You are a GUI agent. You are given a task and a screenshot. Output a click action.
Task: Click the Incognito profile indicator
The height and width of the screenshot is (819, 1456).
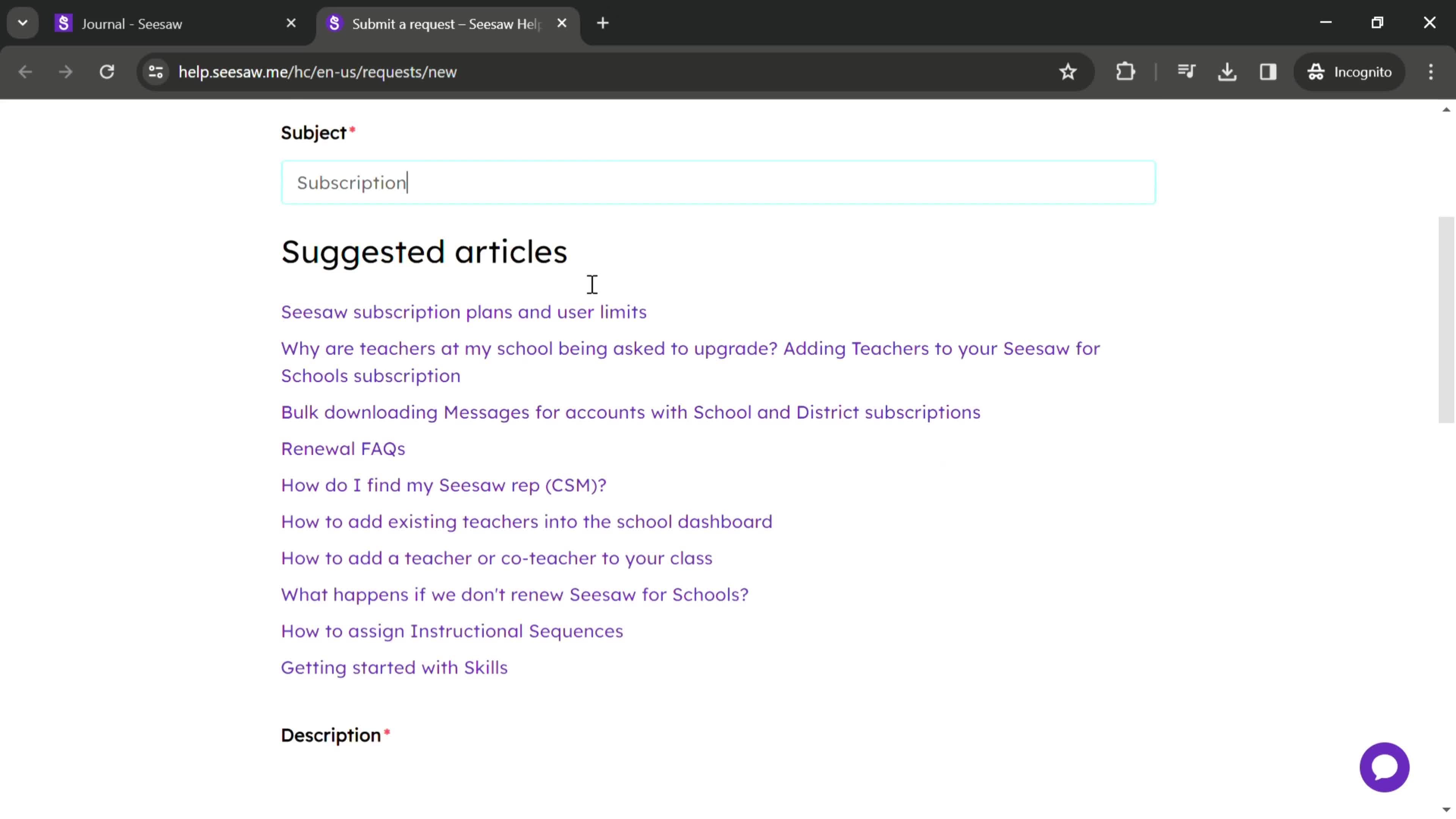click(1349, 72)
